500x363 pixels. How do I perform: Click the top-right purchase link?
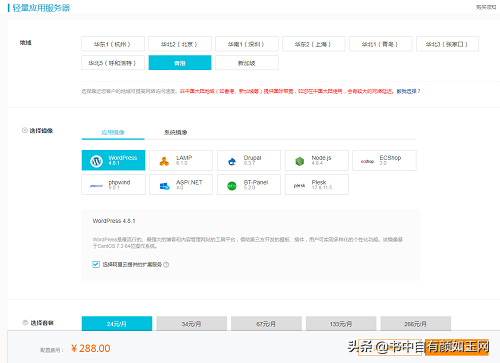[x=486, y=7]
